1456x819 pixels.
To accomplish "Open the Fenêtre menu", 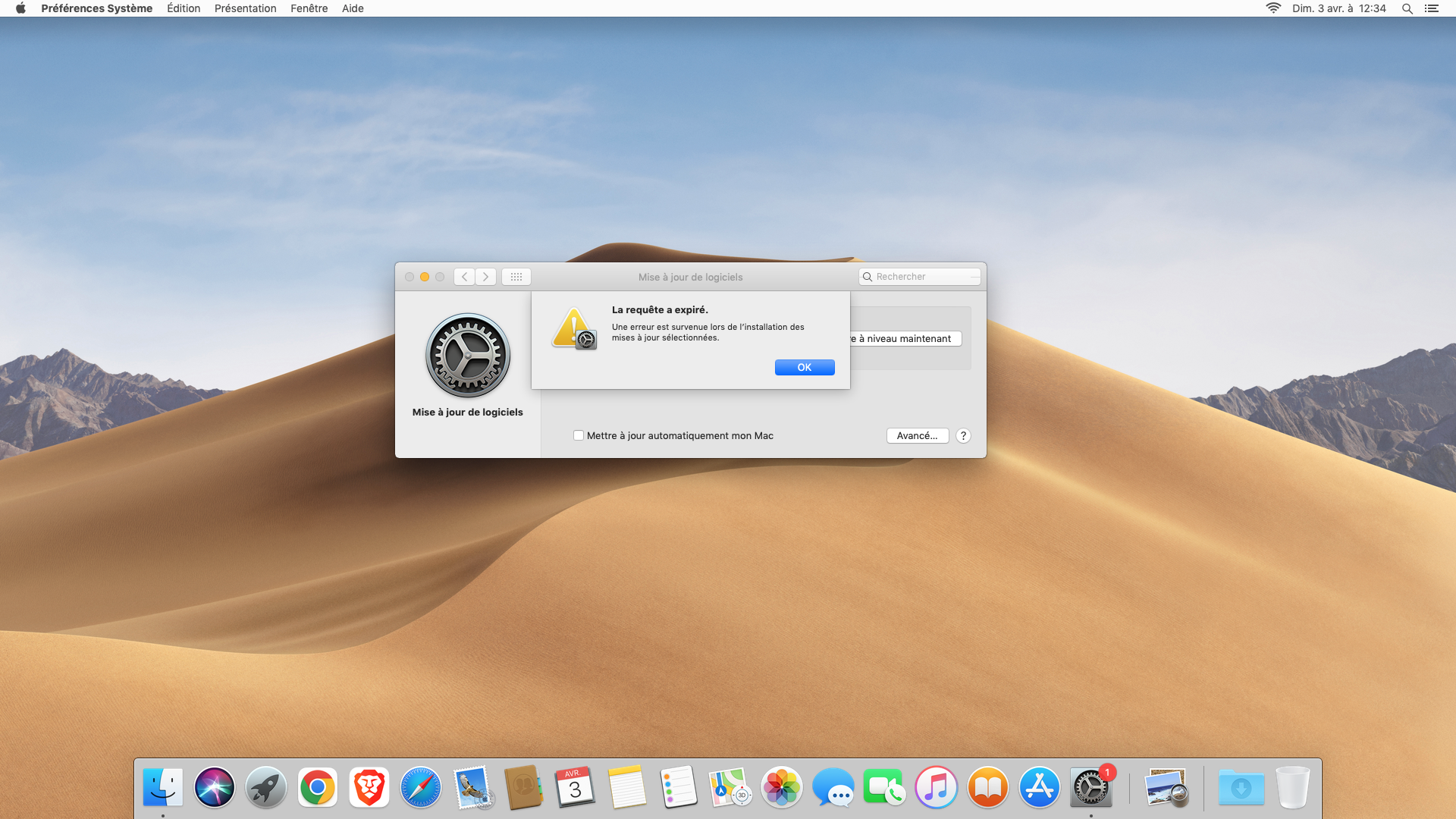I will tap(309, 8).
